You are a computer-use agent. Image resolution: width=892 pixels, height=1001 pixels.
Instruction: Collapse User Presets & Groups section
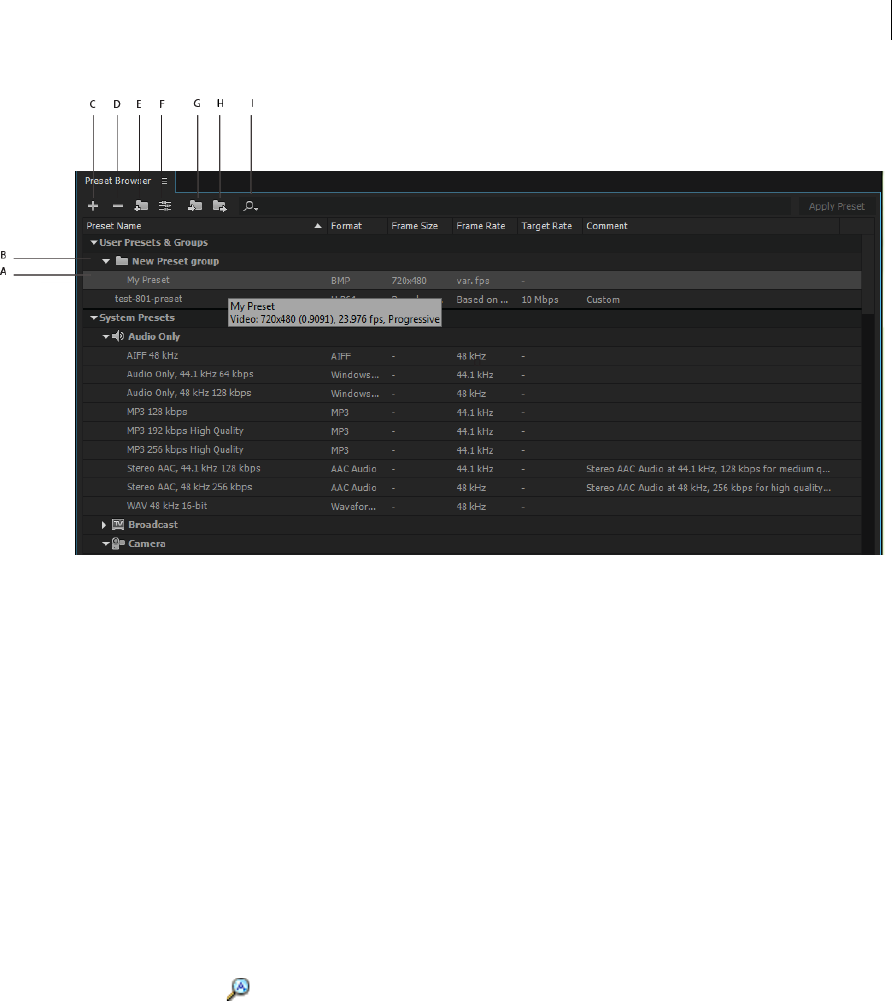pyautogui.click(x=94, y=243)
